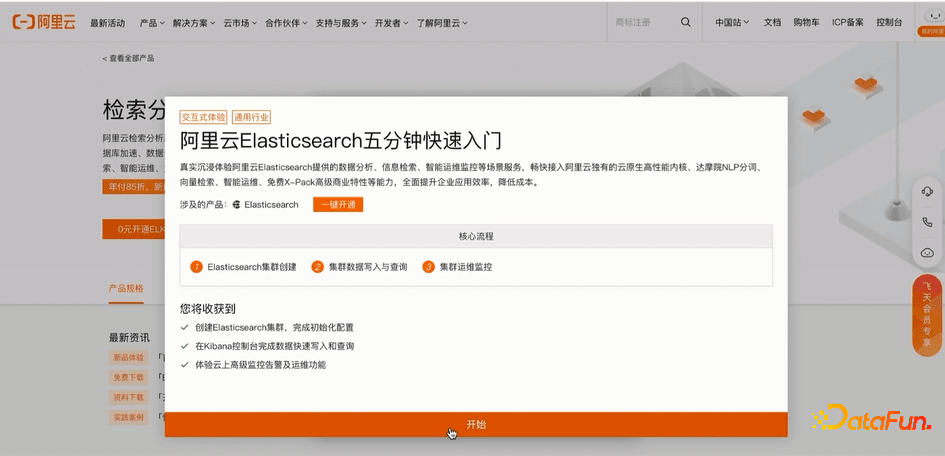Image resolution: width=945 pixels, height=456 pixels.
Task: Click text 创建Elasticsearch集群，完成初始化配置
Action: 274,328
